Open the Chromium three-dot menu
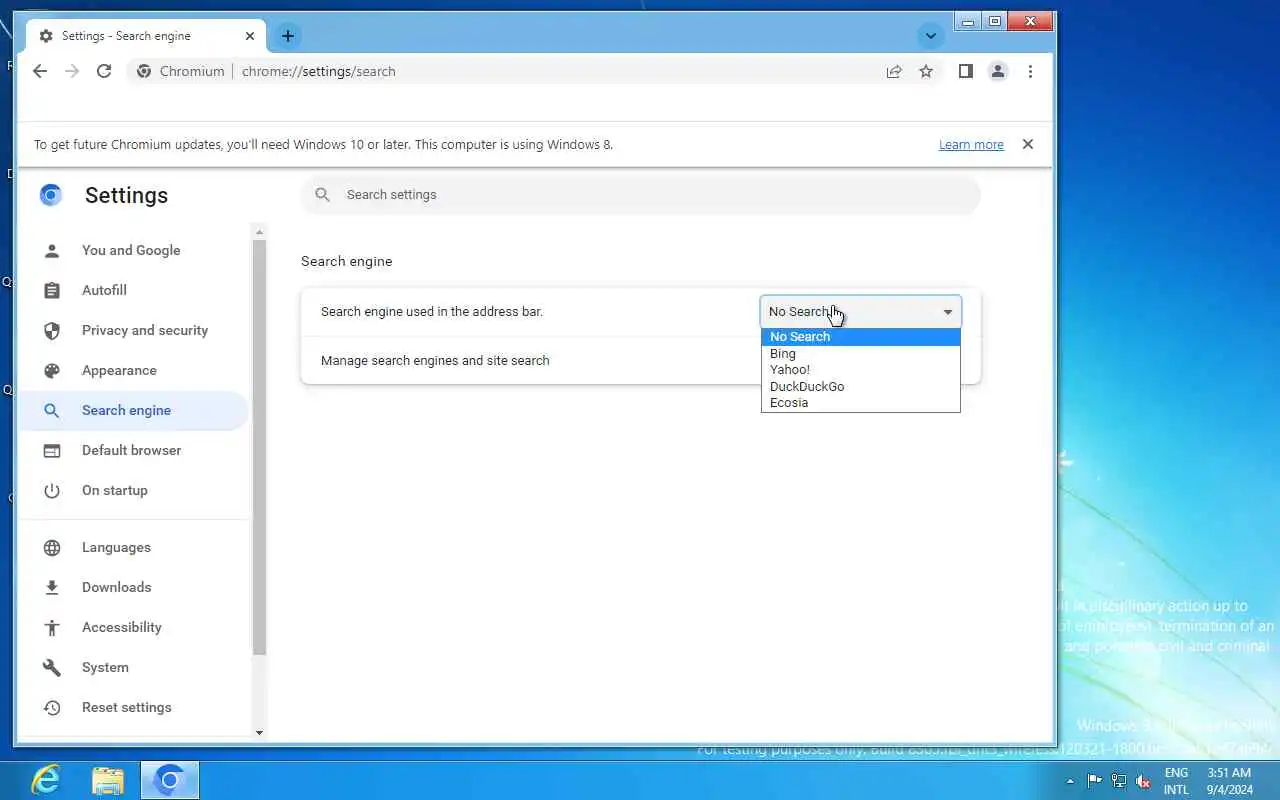1280x800 pixels. tap(1030, 71)
